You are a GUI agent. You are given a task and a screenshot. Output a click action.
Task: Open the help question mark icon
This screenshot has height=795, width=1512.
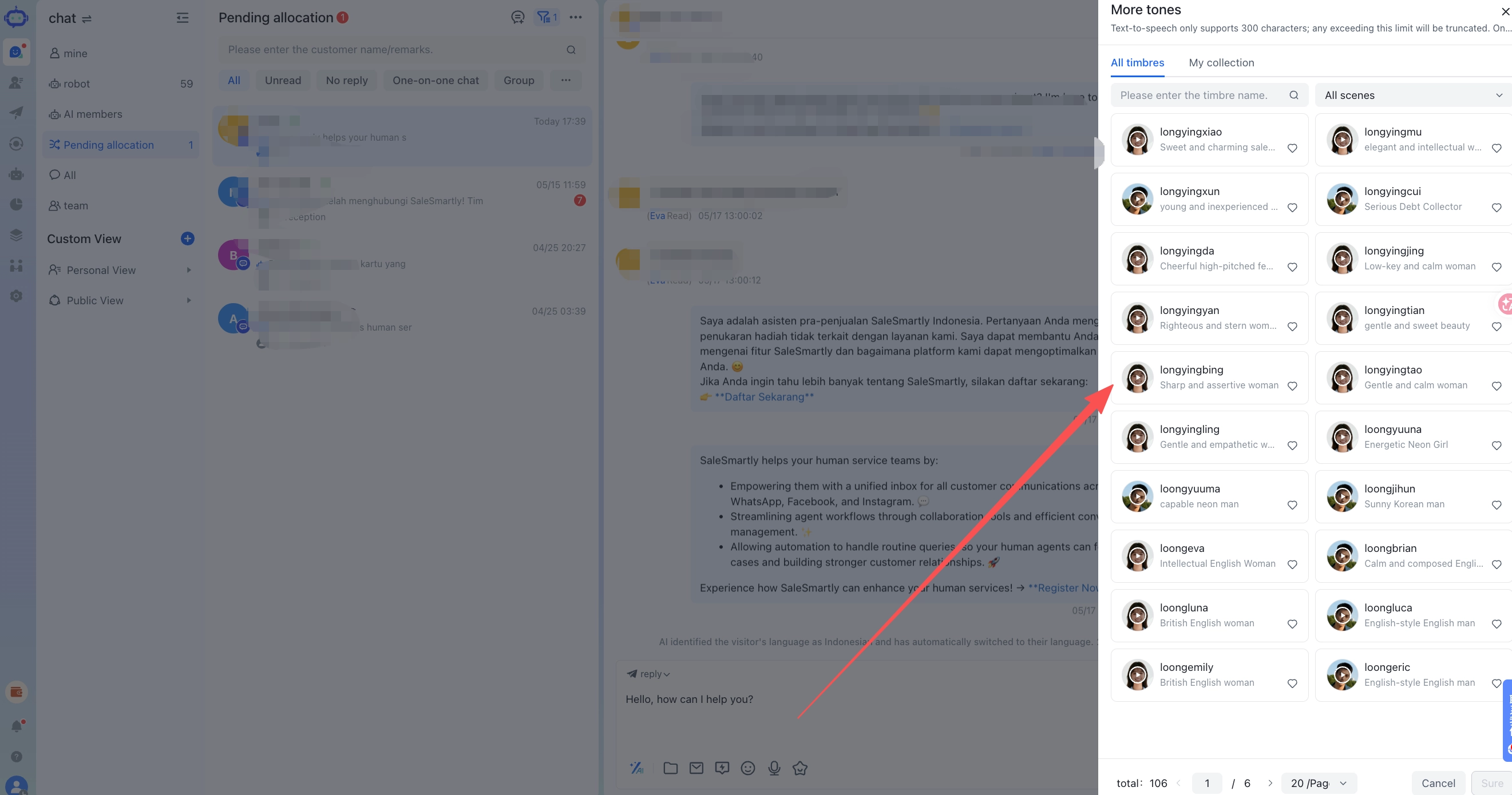tap(17, 757)
